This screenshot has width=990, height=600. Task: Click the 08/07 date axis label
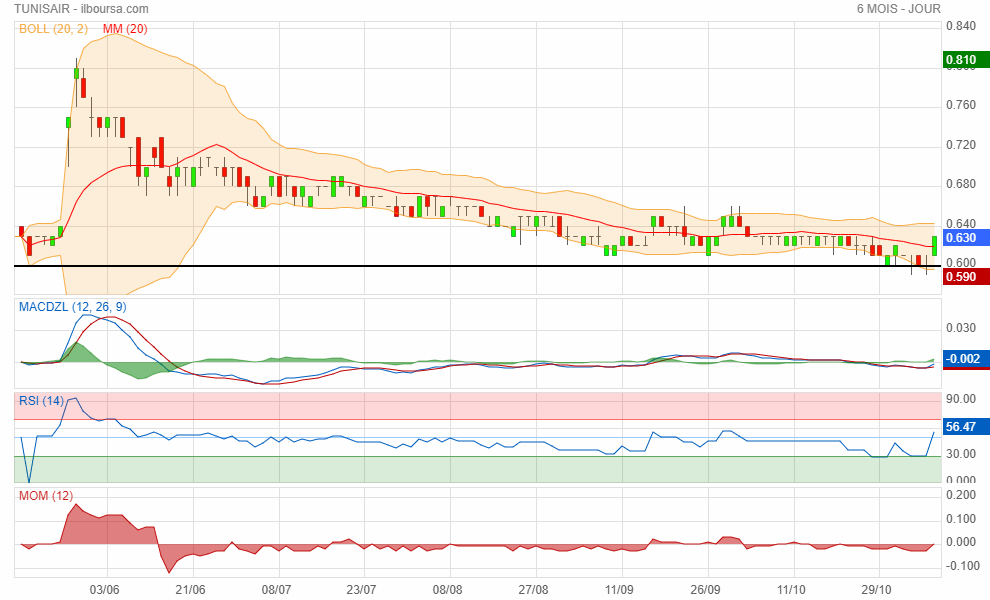point(276,590)
